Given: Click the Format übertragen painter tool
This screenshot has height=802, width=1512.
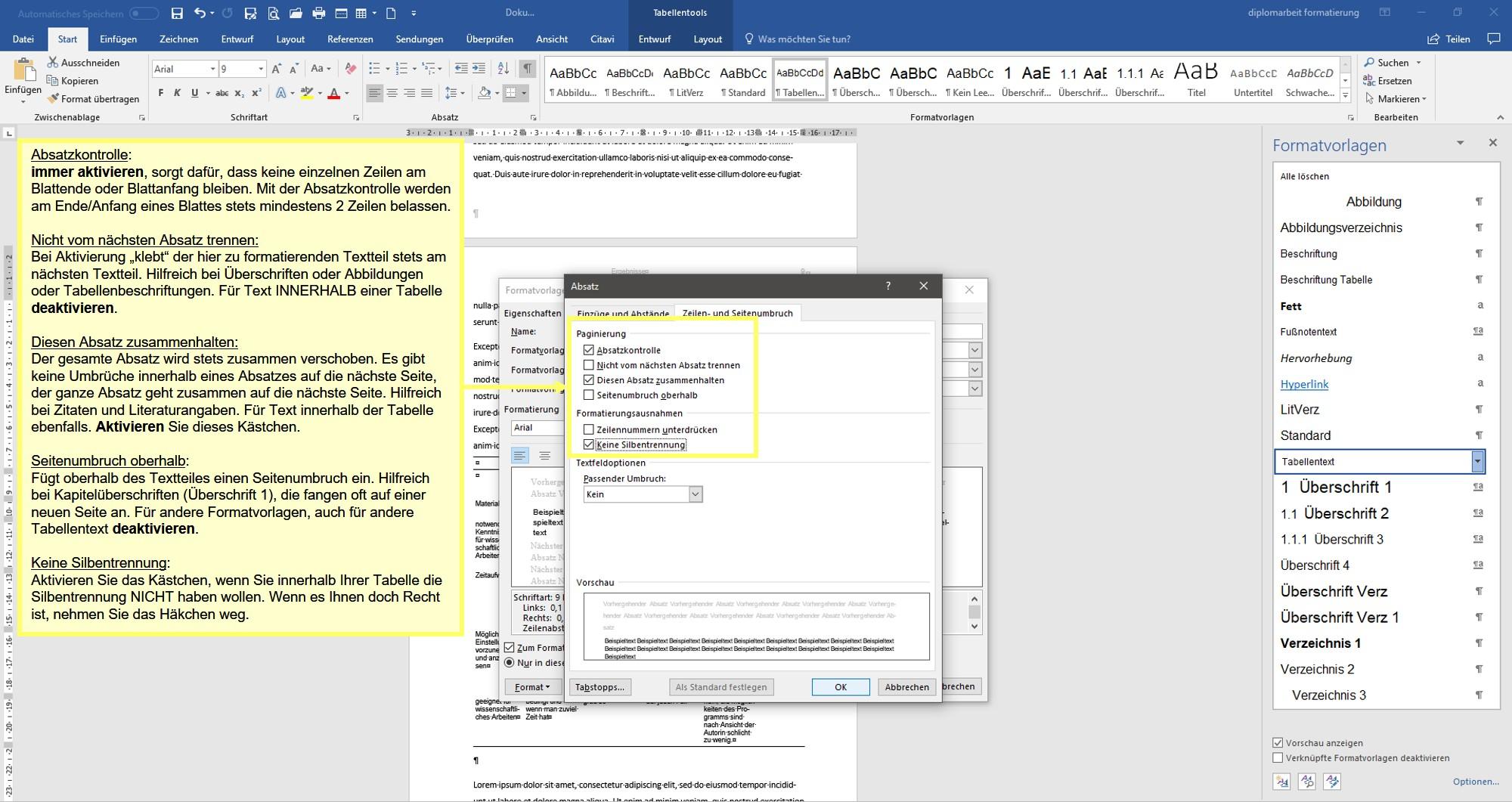Looking at the screenshot, I should click(x=93, y=98).
